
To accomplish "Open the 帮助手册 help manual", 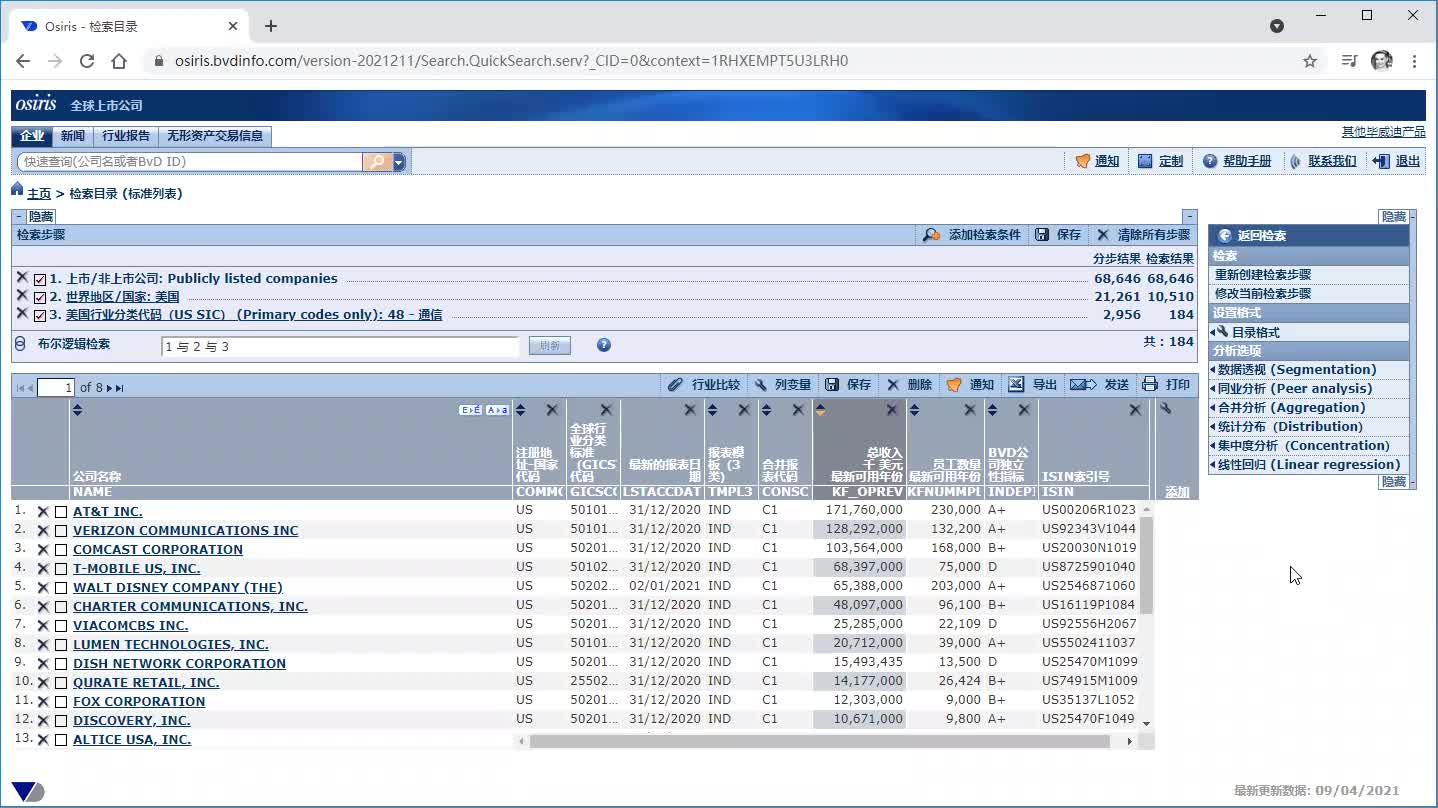I will pyautogui.click(x=1237, y=161).
